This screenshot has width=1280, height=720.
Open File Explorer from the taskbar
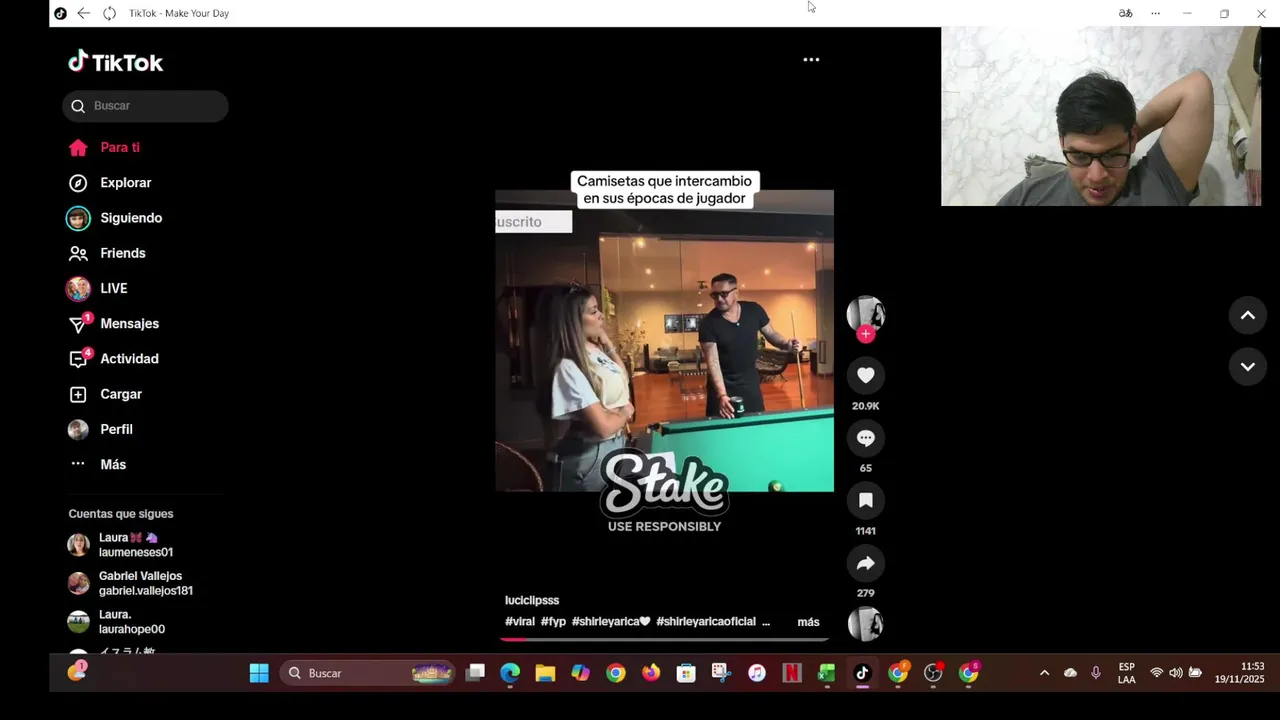pos(545,673)
